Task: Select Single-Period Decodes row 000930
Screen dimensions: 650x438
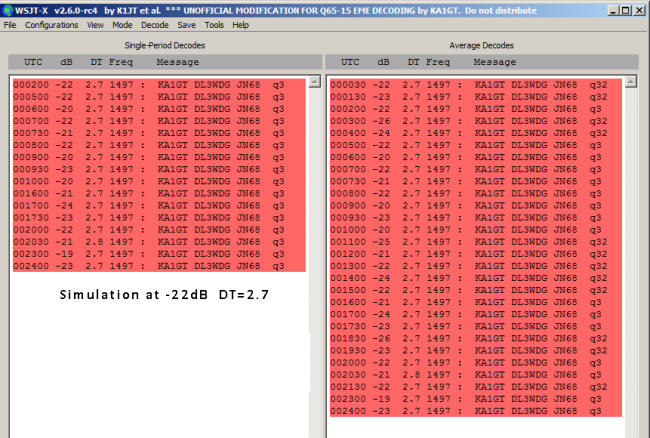Action: [159, 169]
